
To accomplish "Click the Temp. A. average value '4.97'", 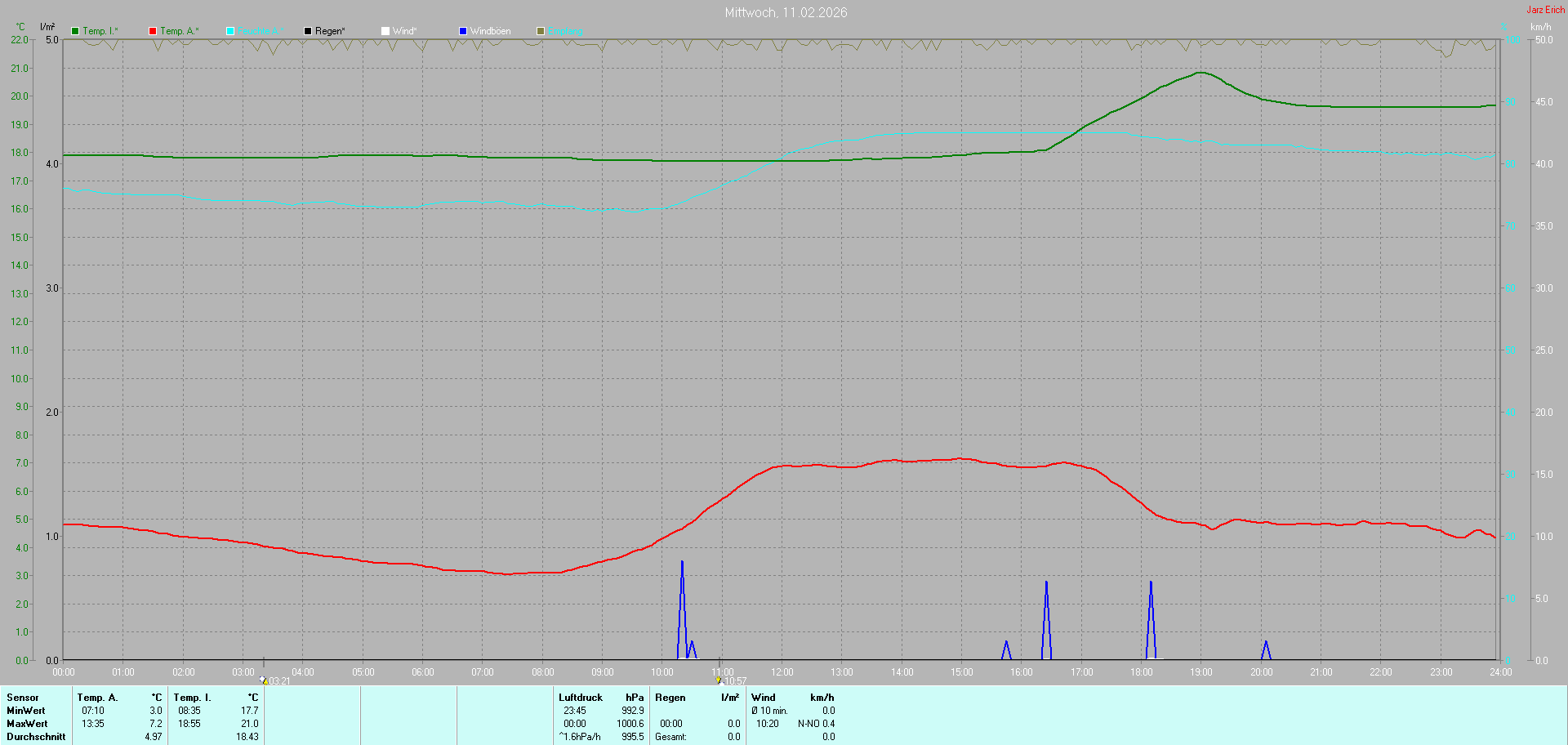I will coord(154,737).
